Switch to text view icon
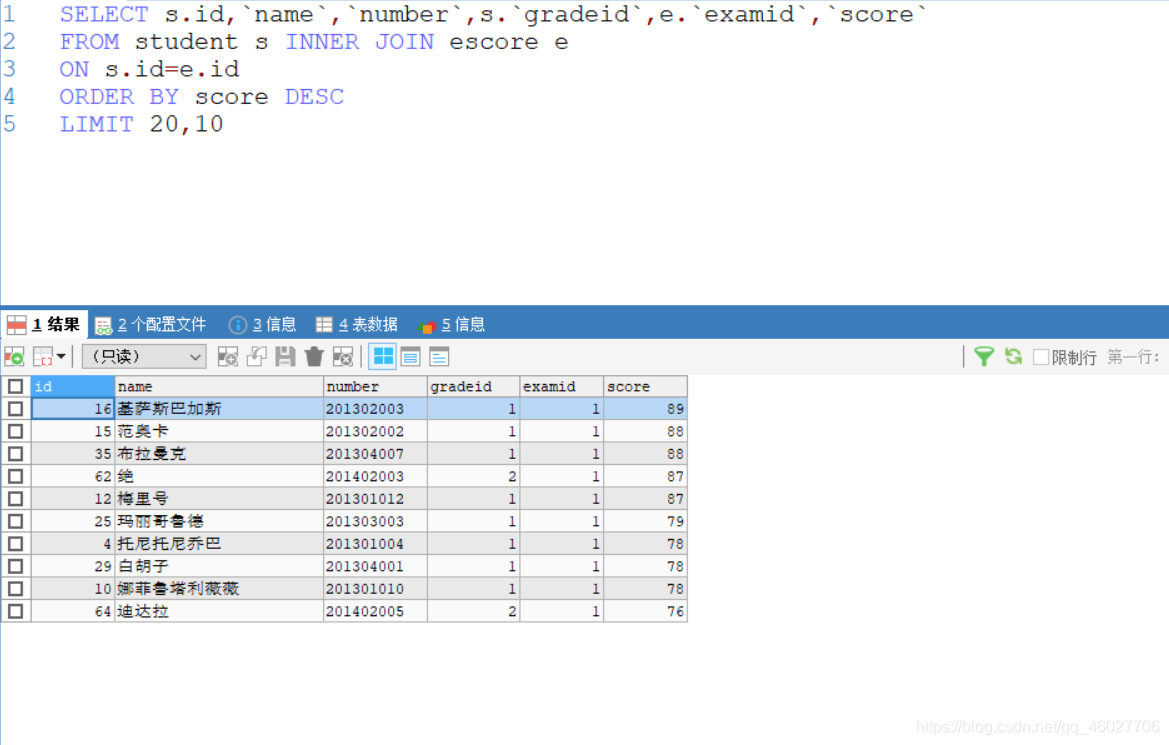The width and height of the screenshot is (1169, 745). pos(439,357)
